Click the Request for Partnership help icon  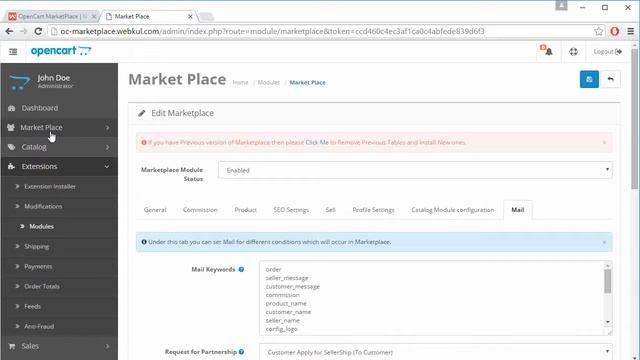(x=241, y=352)
